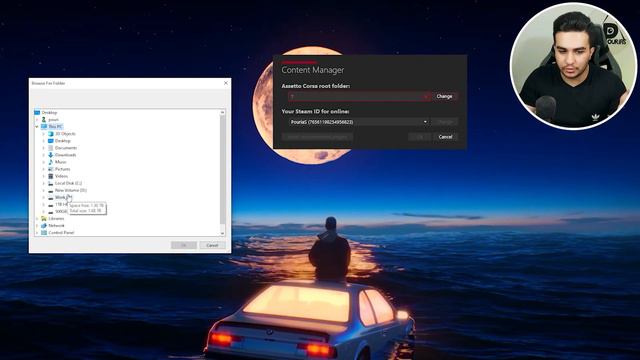
Task: Cancel the Browse For Folder dialog
Action: [212, 245]
